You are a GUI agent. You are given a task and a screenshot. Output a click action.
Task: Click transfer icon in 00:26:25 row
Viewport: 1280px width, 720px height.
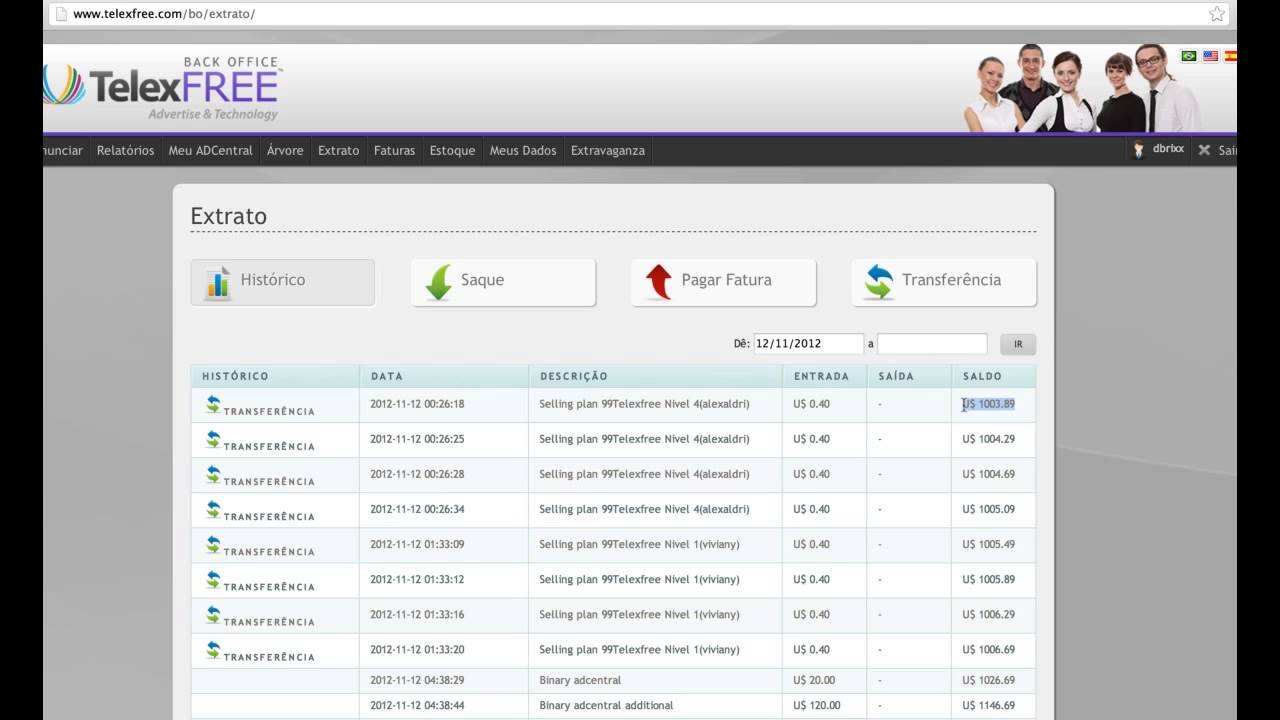[213, 438]
